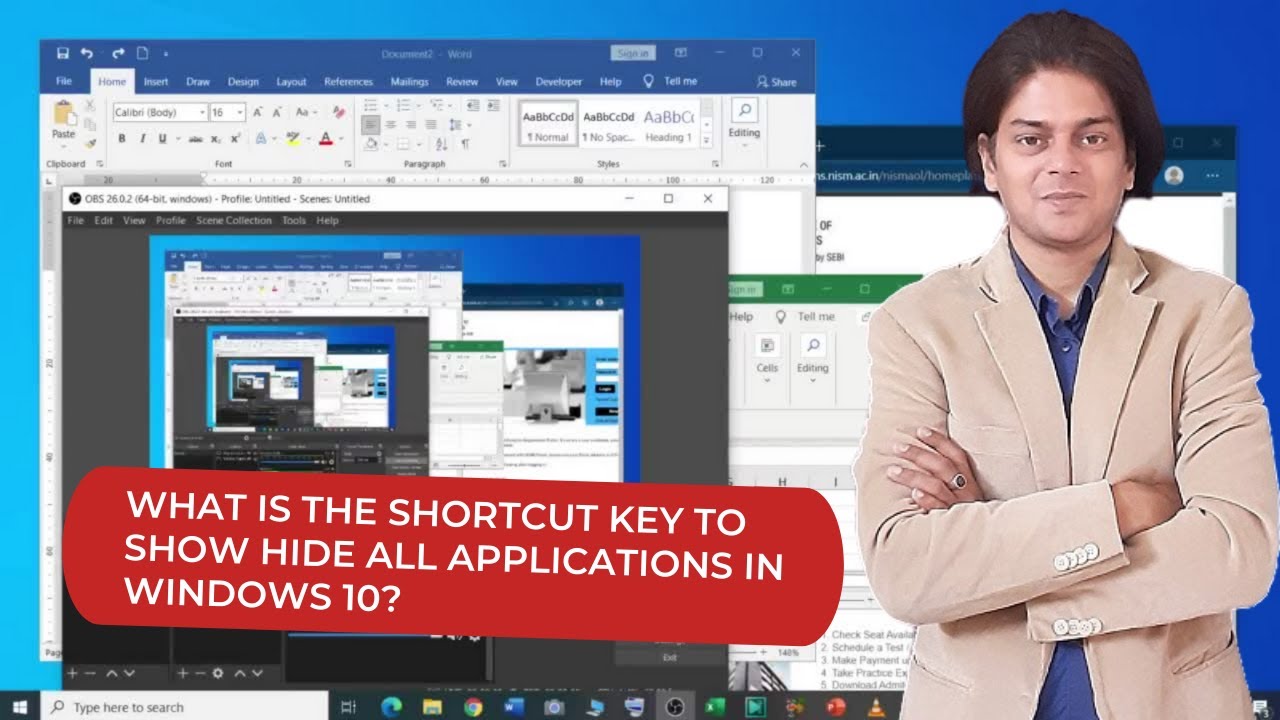Image resolution: width=1280 pixels, height=720 pixels.
Task: Click Exit button in OBS controls
Action: coord(670,657)
